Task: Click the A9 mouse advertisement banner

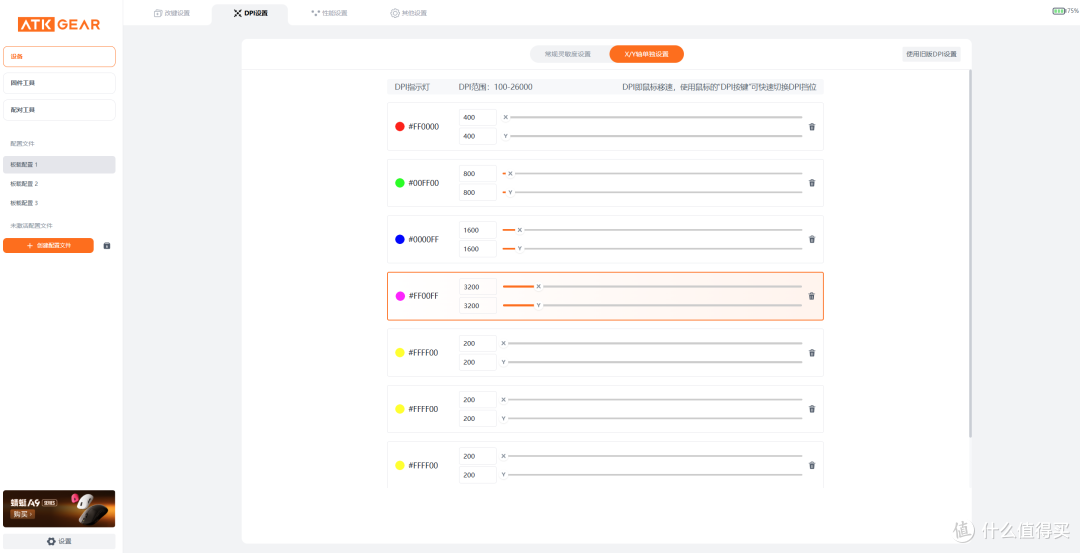Action: [59, 509]
